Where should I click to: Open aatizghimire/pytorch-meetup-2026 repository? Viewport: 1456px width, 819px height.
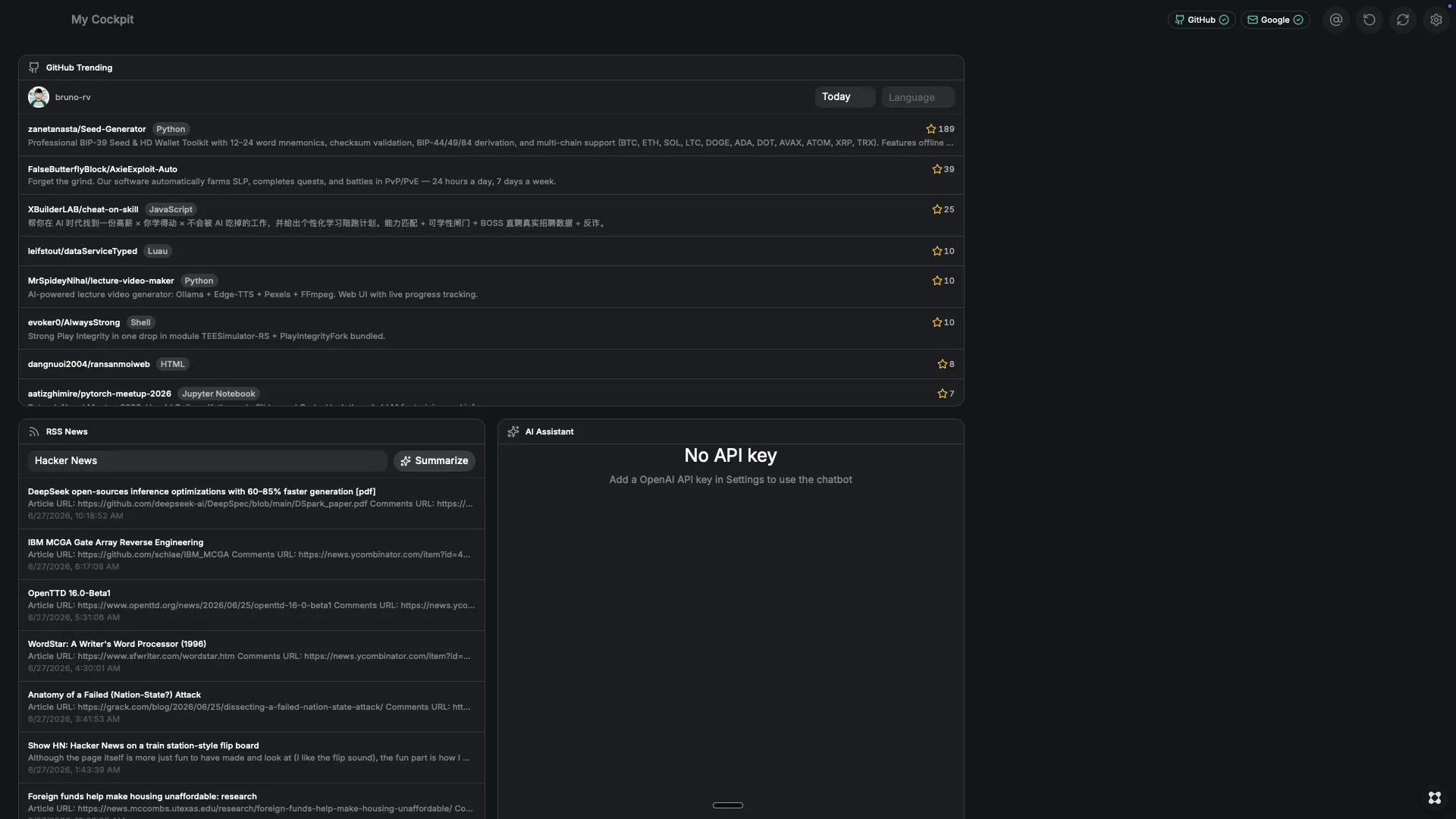coord(99,394)
